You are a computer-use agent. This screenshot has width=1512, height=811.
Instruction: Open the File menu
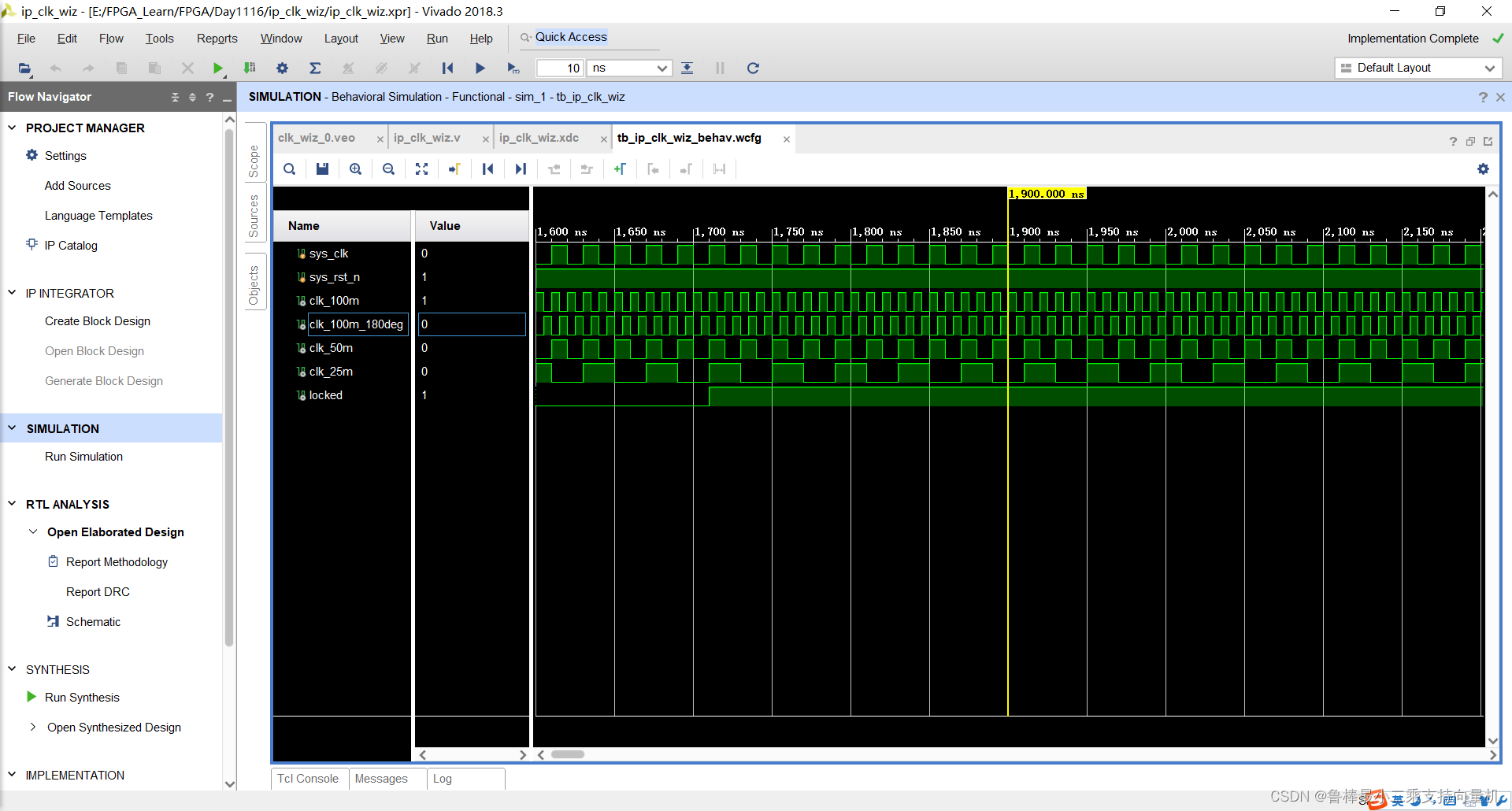(26, 39)
